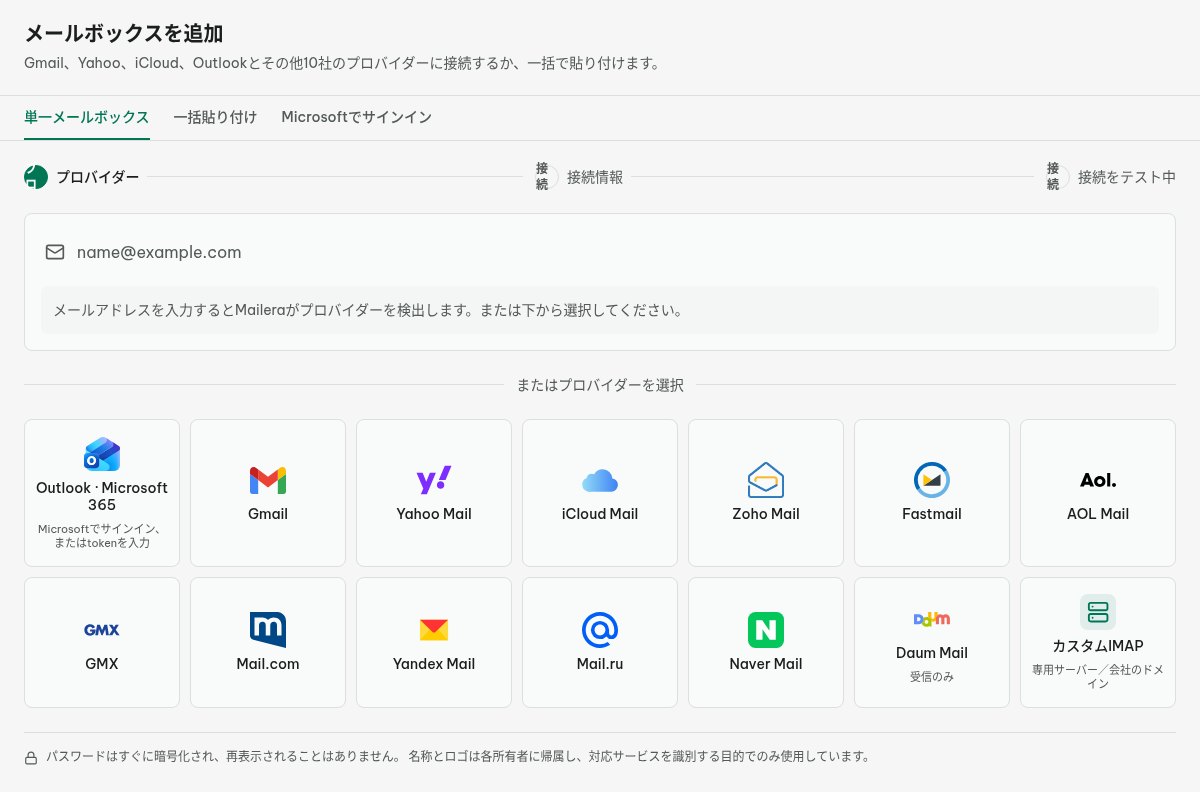This screenshot has height=792, width=1200.
Task: Click the envelope icon in email field
Action: pos(55,252)
